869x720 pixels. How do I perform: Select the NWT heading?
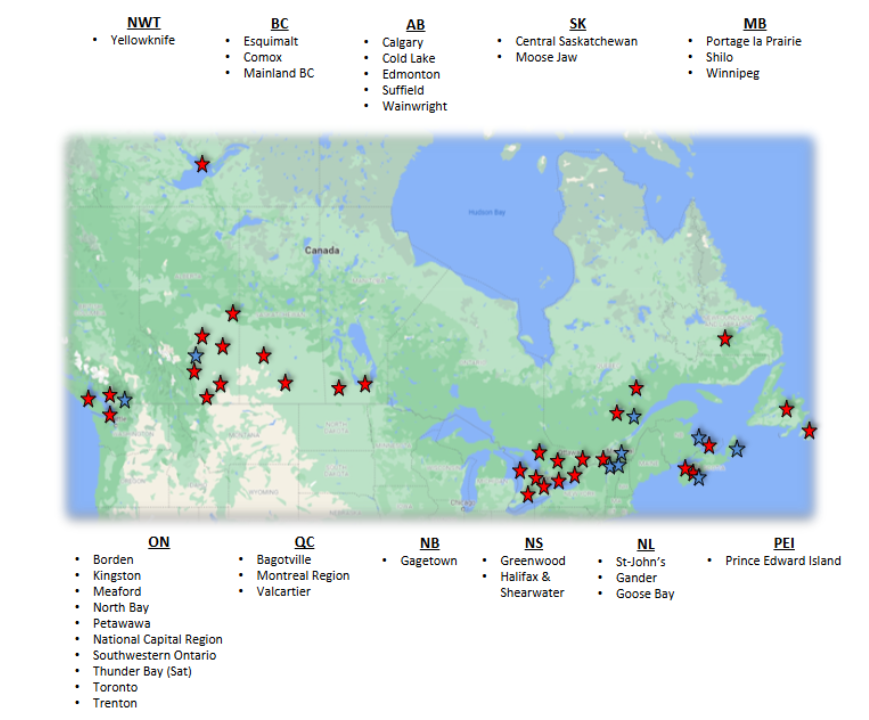143,22
